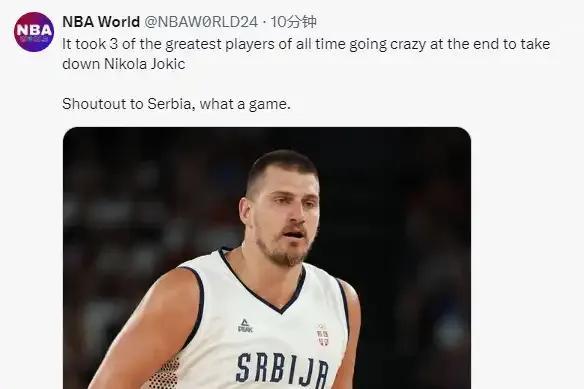584x389 pixels.
Task: Select the Serbia crest on the jersey
Action: tap(323, 336)
